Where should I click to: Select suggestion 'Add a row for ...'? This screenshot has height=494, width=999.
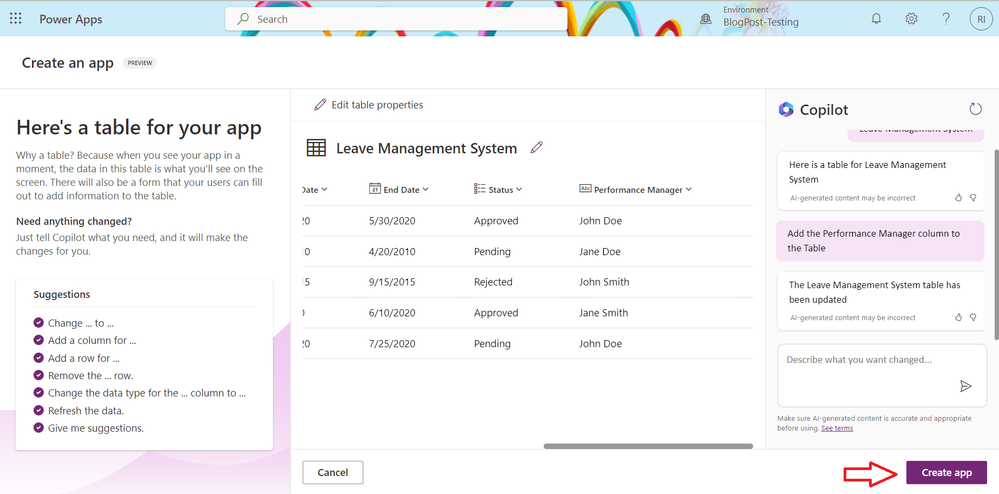(x=83, y=358)
